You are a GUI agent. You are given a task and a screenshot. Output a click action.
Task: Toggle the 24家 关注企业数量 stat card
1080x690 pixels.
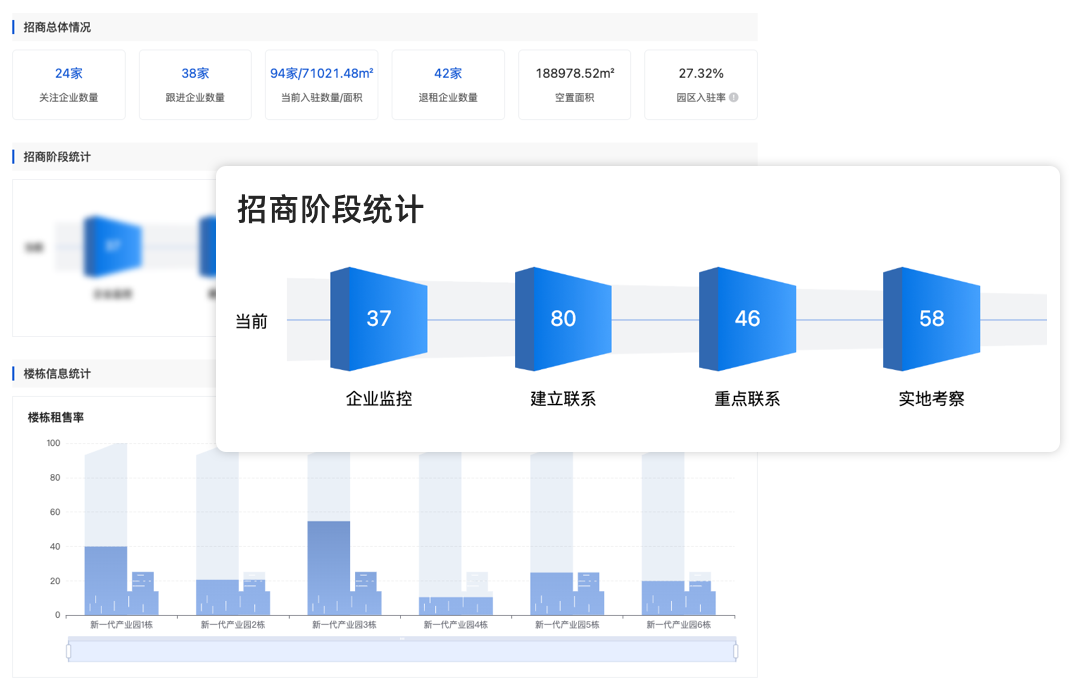(x=68, y=84)
